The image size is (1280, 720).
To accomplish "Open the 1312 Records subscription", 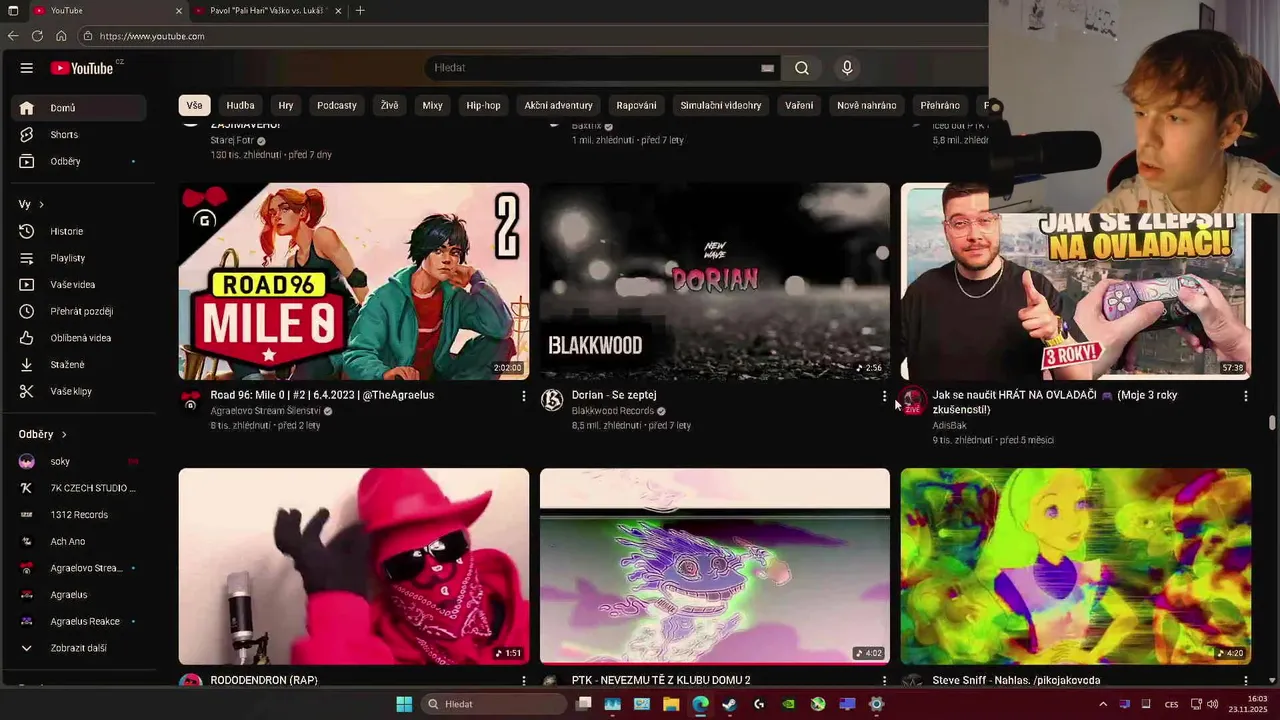I will pos(79,515).
